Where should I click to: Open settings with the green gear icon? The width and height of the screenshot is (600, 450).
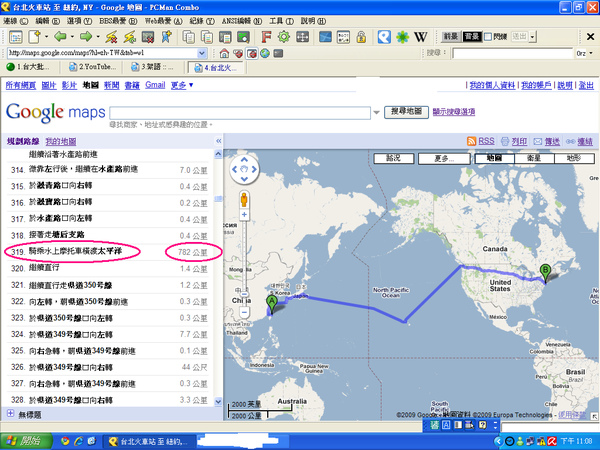[x=284, y=37]
